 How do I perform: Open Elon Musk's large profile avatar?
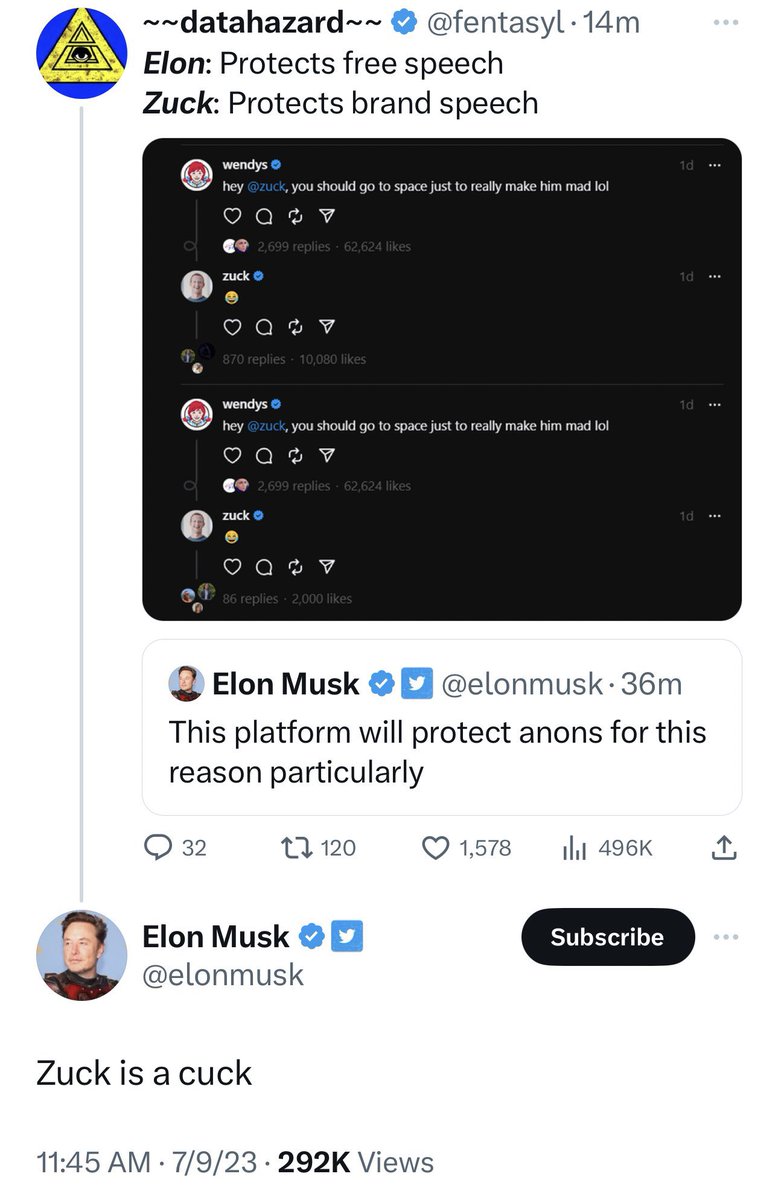(82, 956)
